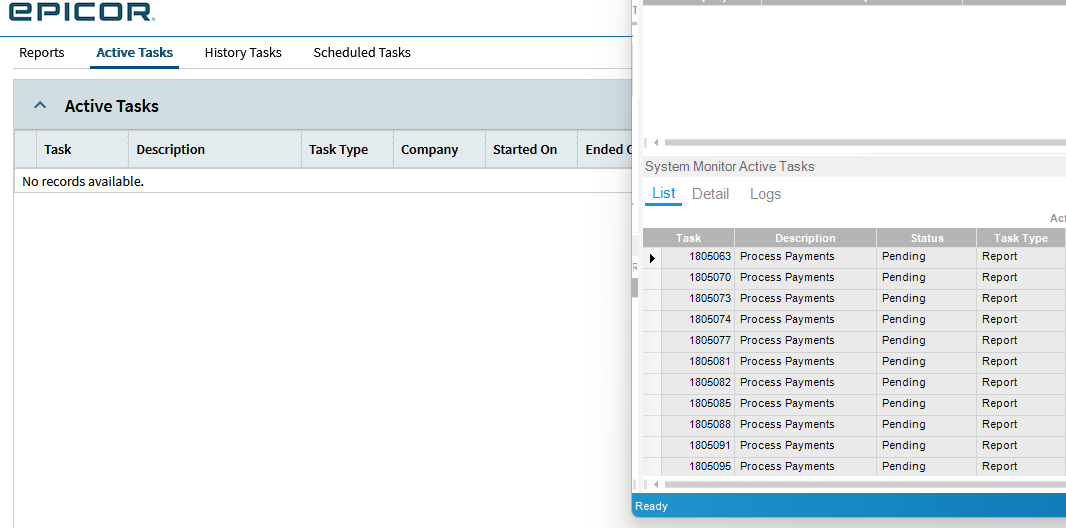Sort by Description column in Epicor grid
This screenshot has height=528, width=1066.
coord(215,149)
